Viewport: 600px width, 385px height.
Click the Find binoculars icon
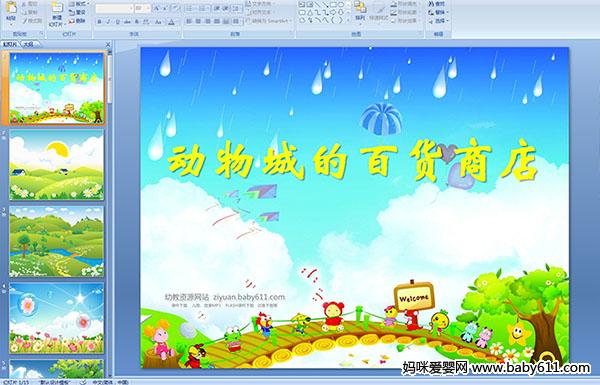coord(432,4)
